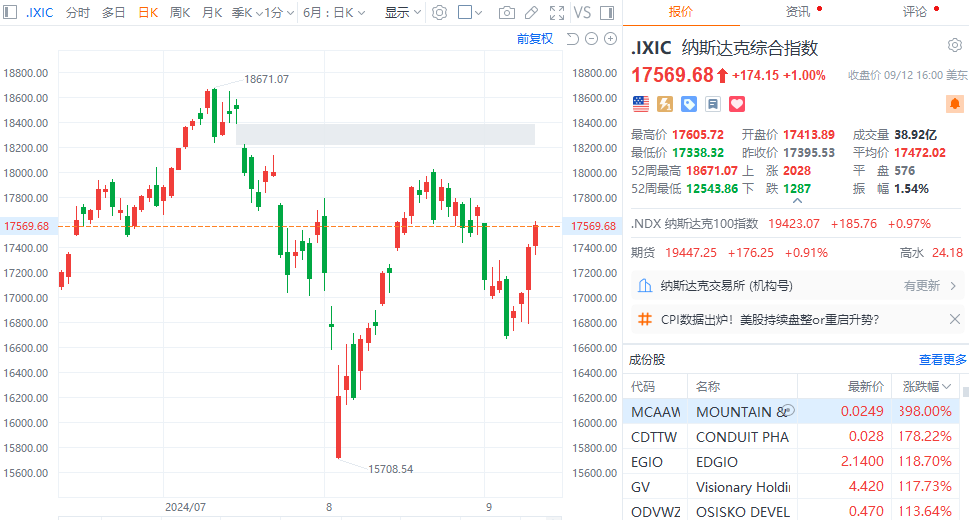The height and width of the screenshot is (520, 969).
Task: Click 查看更多 constituents link
Action: click(x=942, y=360)
